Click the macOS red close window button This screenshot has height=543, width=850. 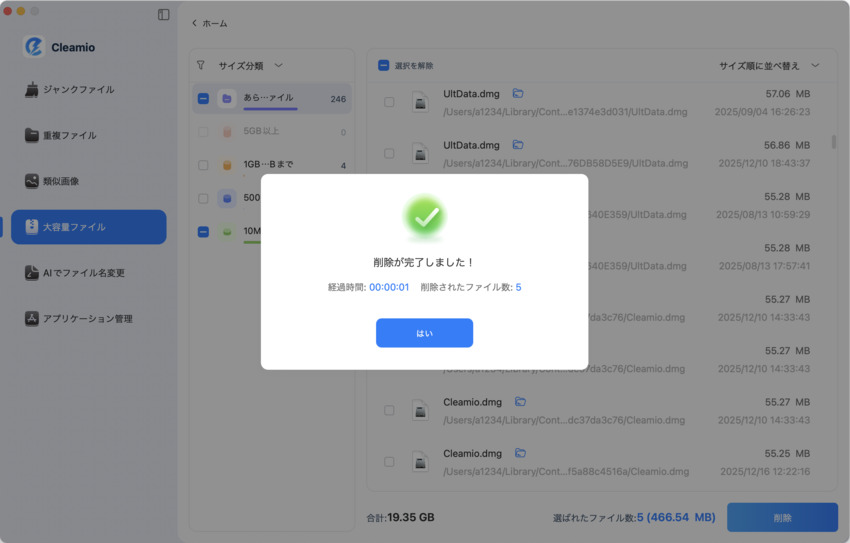(x=8, y=11)
